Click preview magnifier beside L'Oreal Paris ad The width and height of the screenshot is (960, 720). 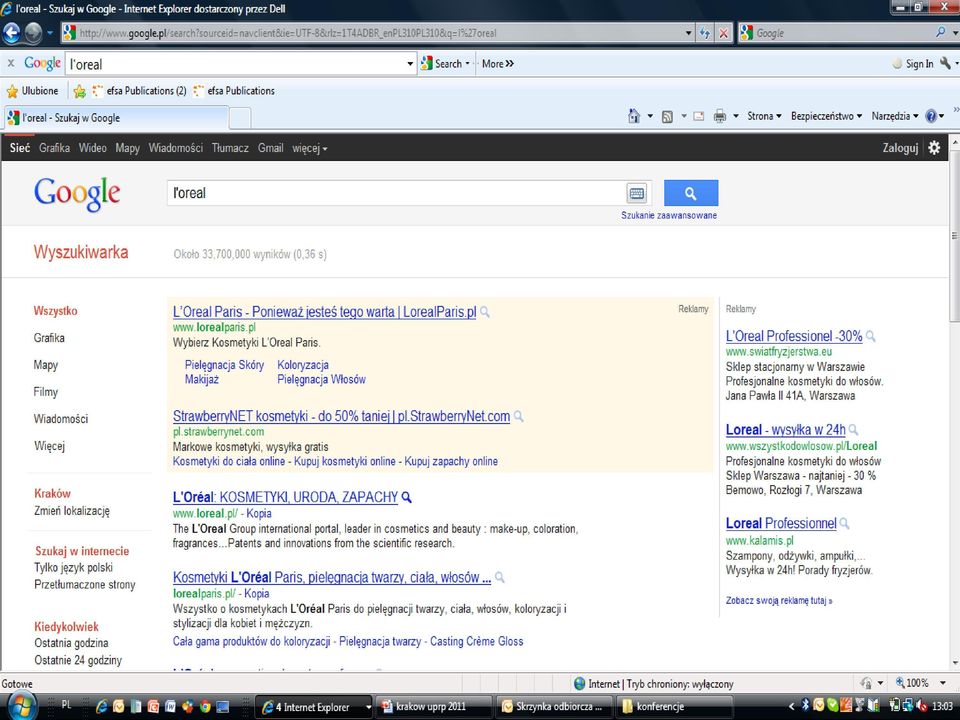484,312
